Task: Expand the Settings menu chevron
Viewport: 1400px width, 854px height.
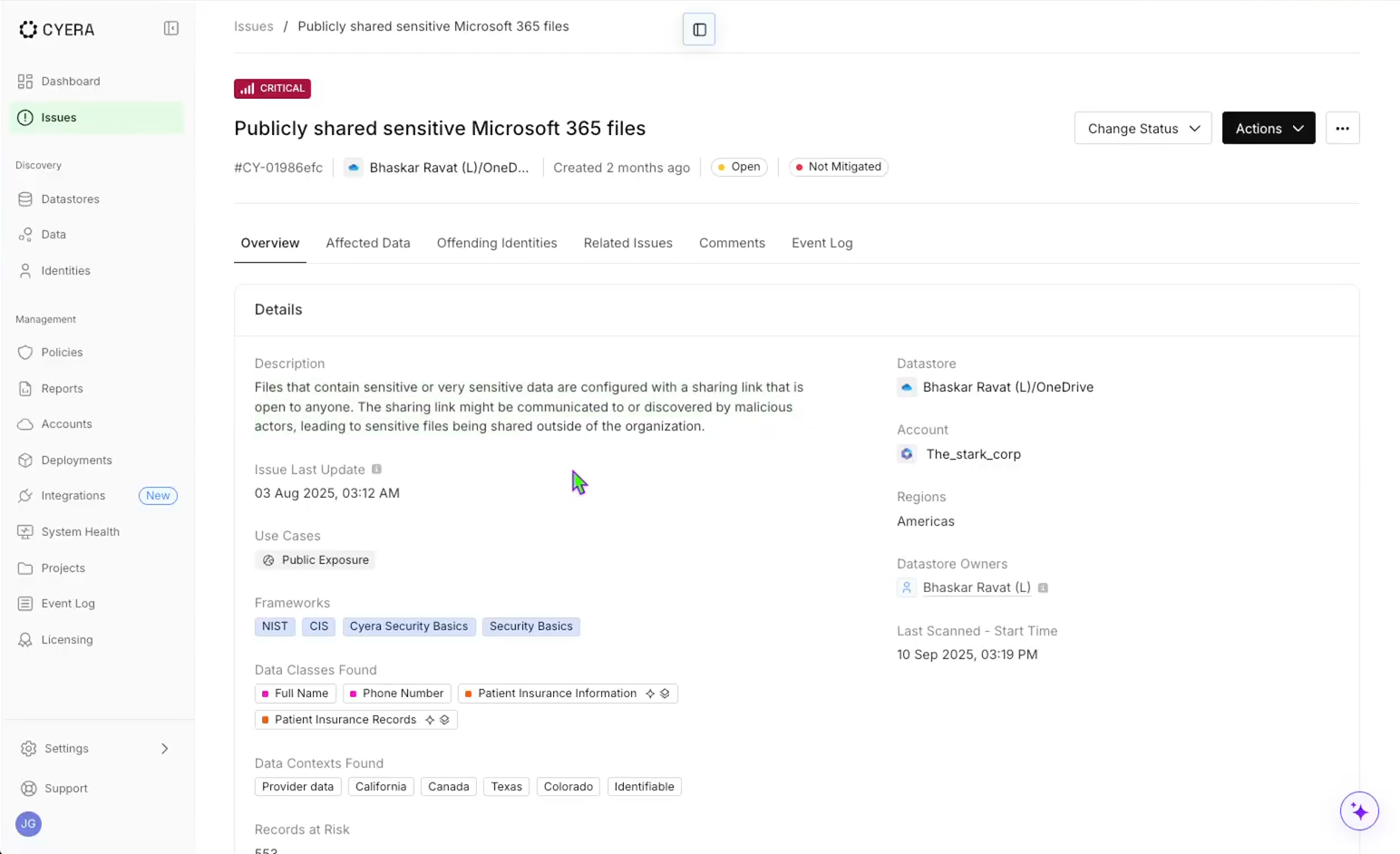Action: click(164, 749)
